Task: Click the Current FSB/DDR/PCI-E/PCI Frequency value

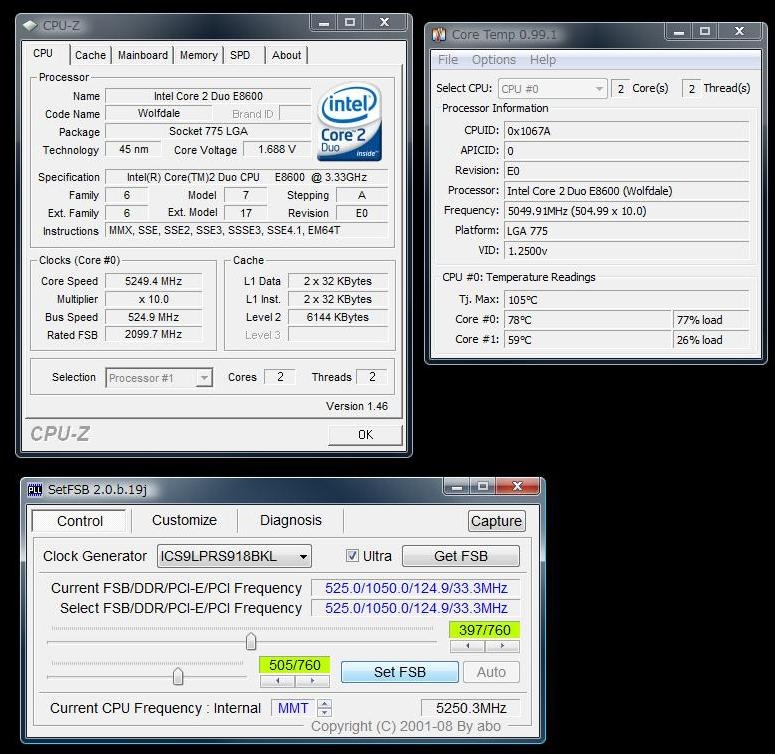Action: [416, 588]
